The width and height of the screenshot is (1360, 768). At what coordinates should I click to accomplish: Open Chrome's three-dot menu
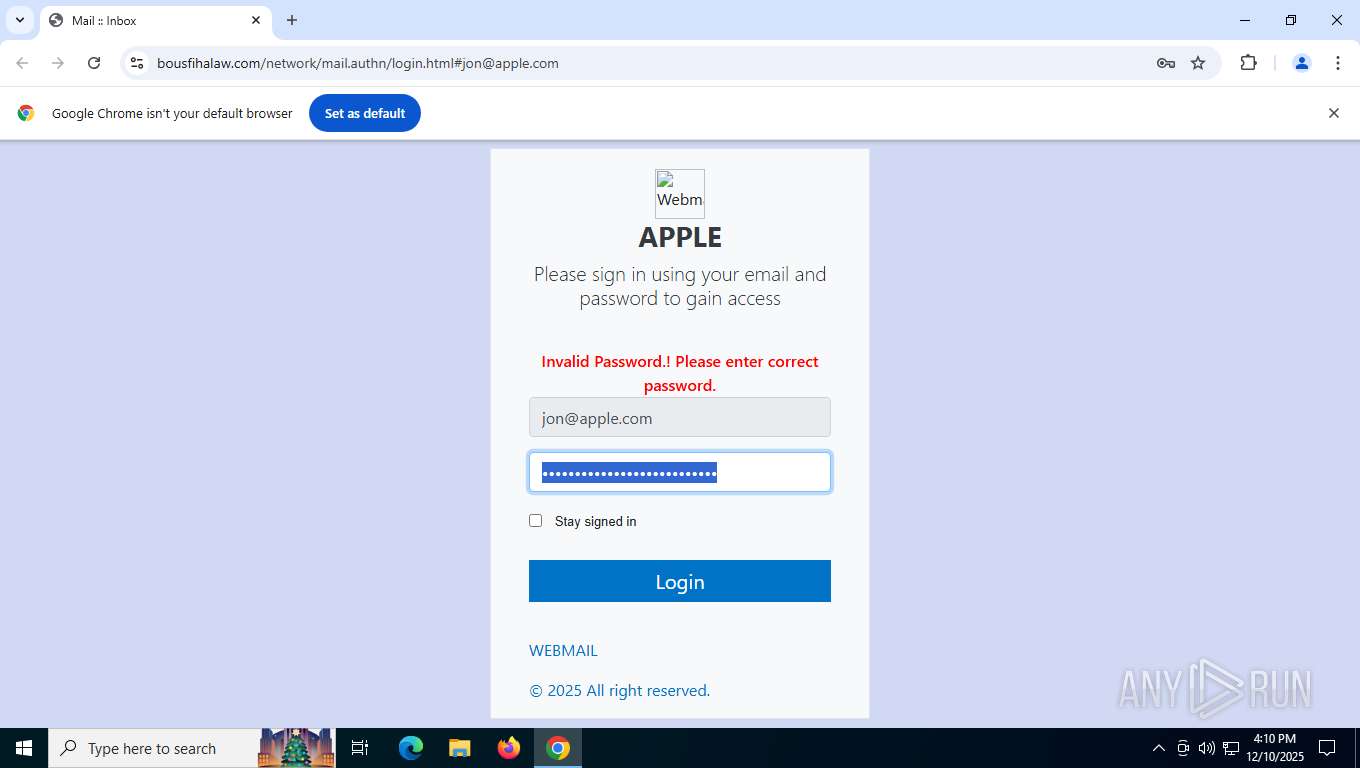[1338, 63]
